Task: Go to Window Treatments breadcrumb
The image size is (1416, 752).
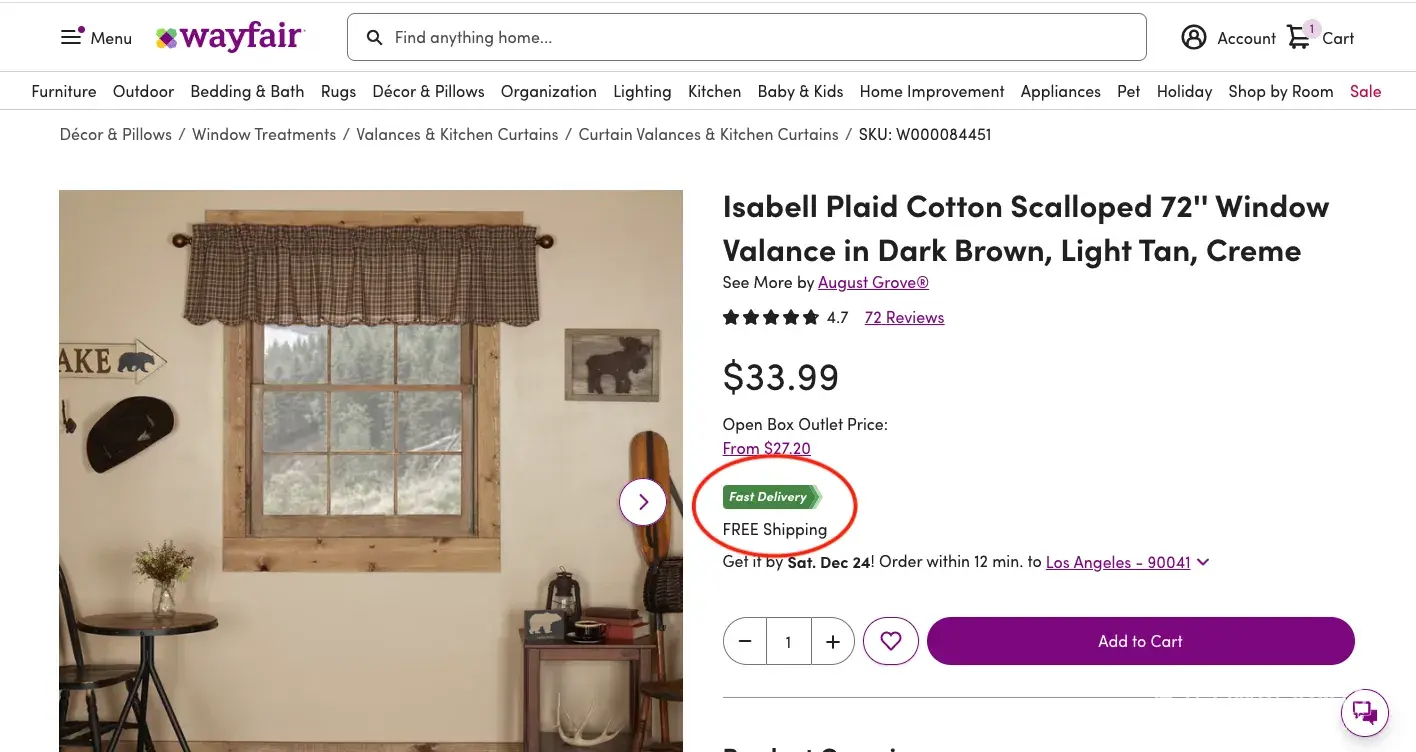Action: (264, 134)
